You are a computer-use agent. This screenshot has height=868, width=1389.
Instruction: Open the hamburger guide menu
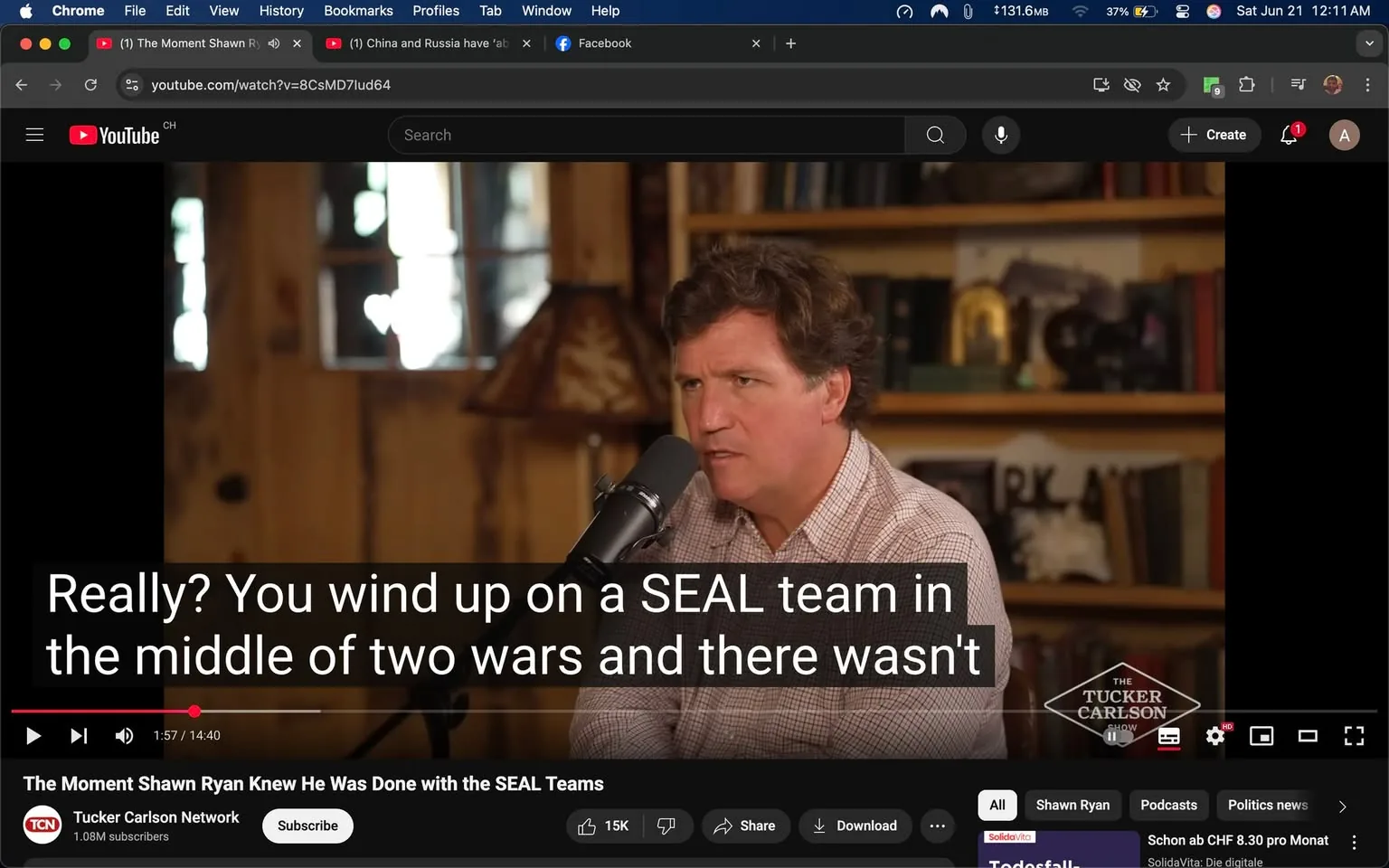pos(34,136)
